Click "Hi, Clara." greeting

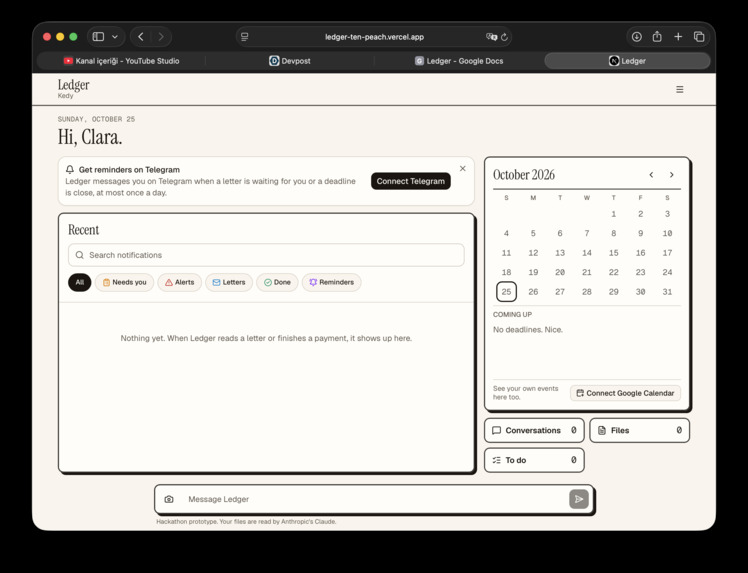click(90, 137)
